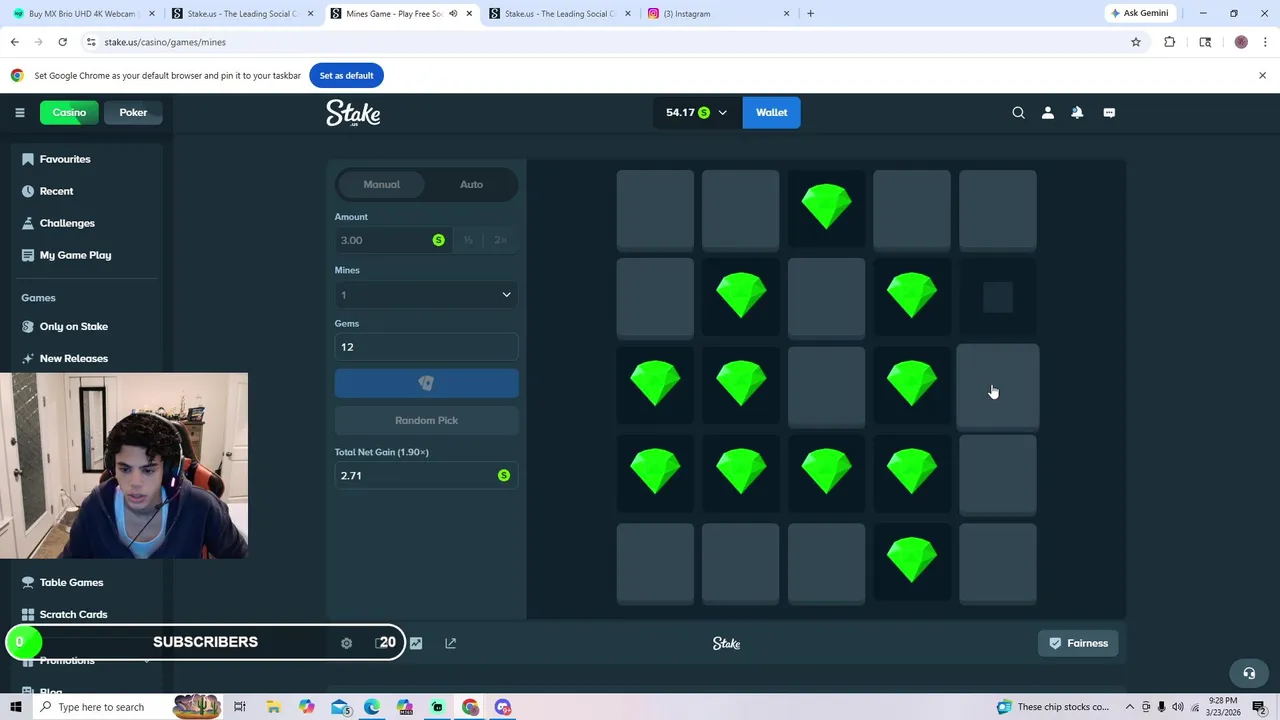Open the Fairness panel

click(x=1078, y=643)
